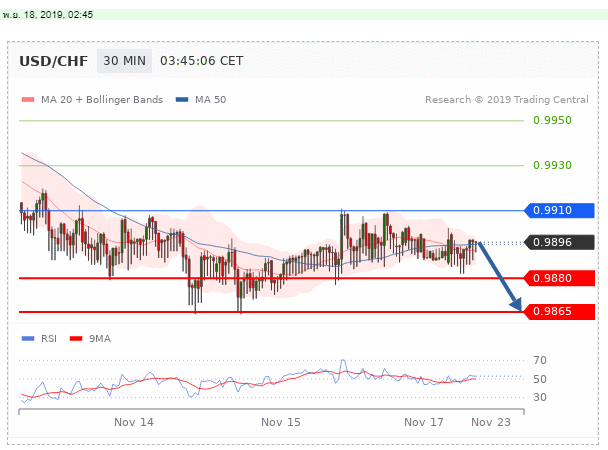Click the blue RSI legend swatch
Viewport: 608px width, 450px height.
click(x=28, y=339)
